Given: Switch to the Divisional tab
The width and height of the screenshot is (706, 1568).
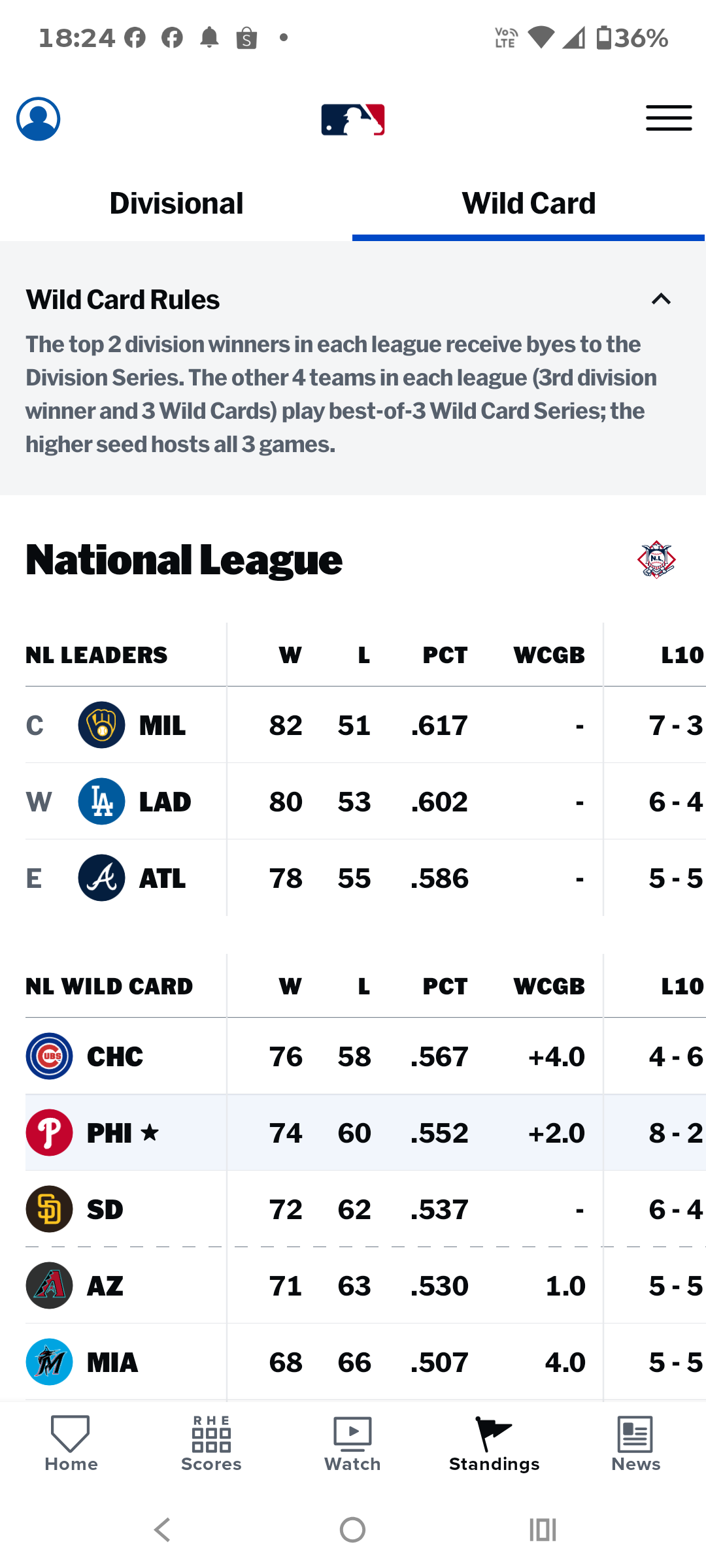Looking at the screenshot, I should [x=176, y=203].
